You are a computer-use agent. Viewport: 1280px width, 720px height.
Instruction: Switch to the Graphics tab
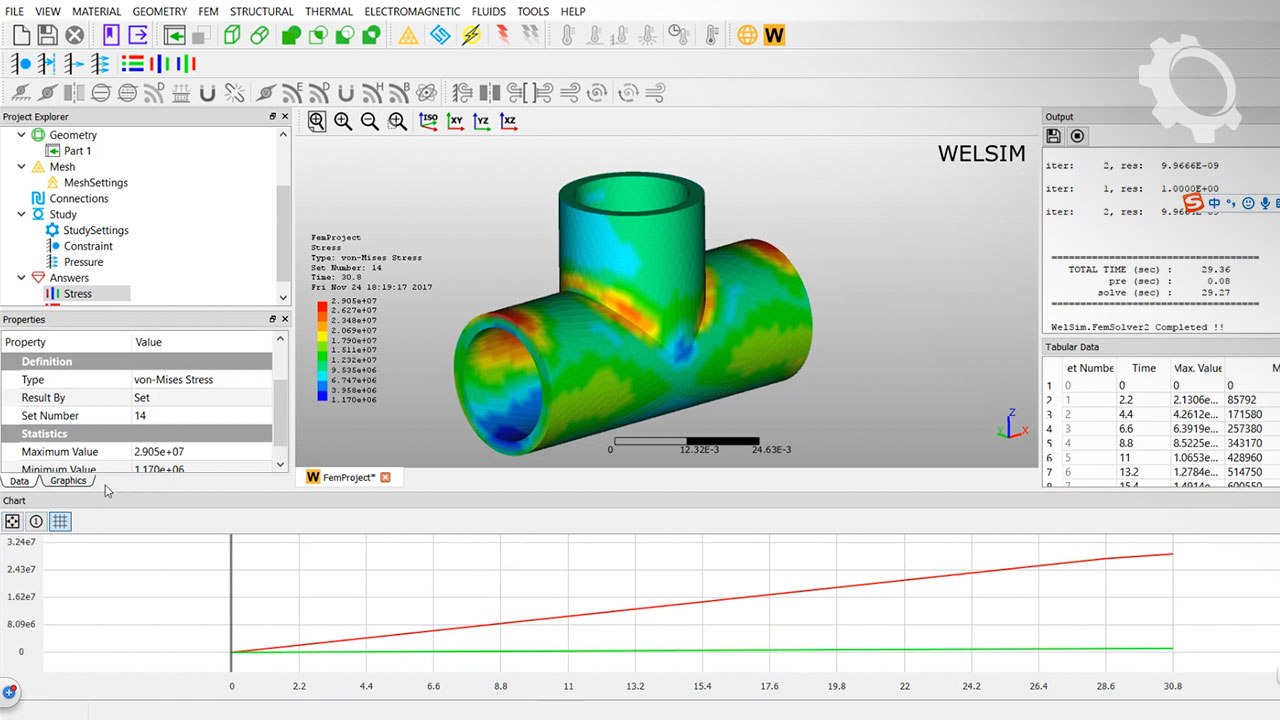click(x=68, y=481)
